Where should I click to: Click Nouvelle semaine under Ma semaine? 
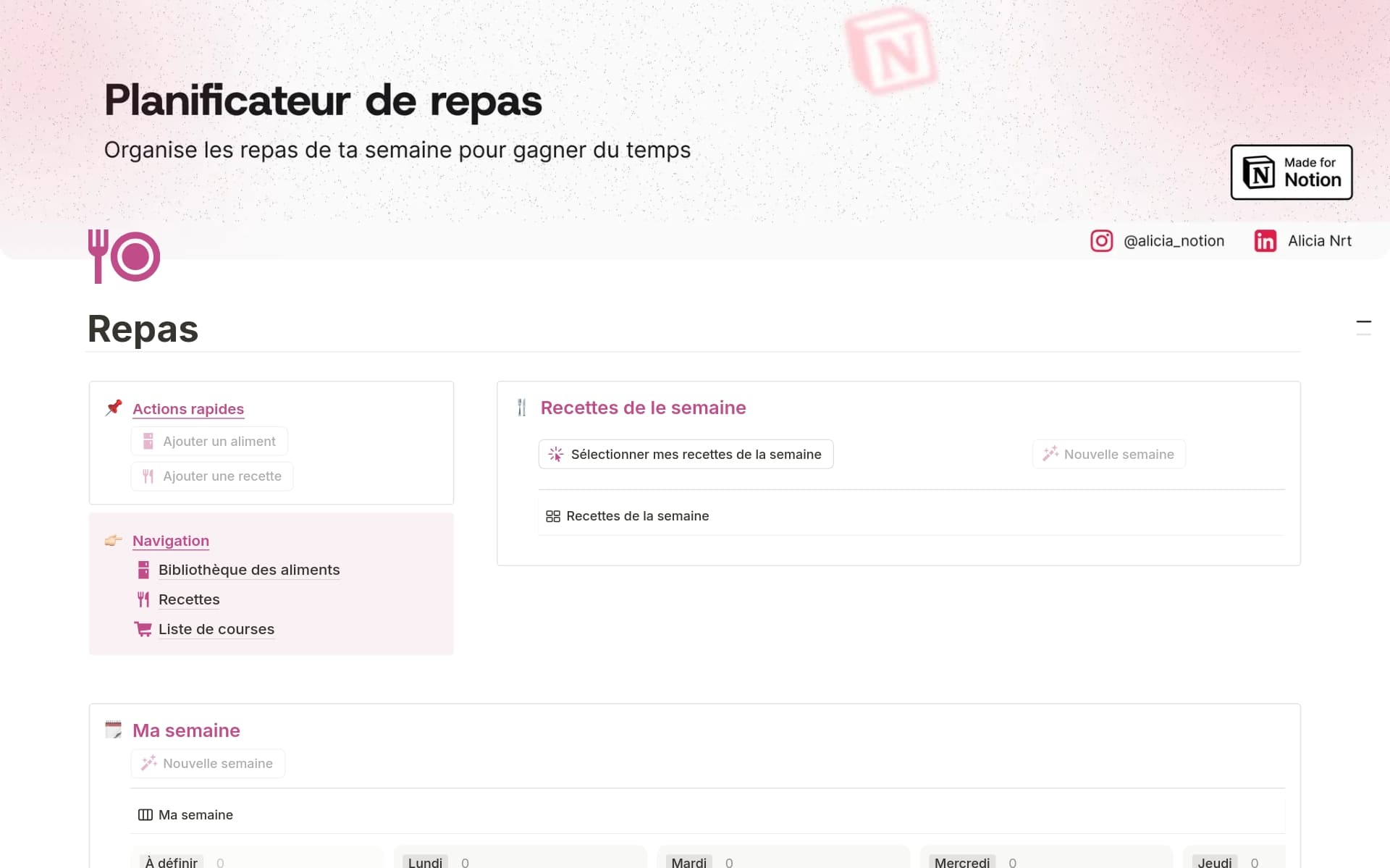[x=208, y=763]
